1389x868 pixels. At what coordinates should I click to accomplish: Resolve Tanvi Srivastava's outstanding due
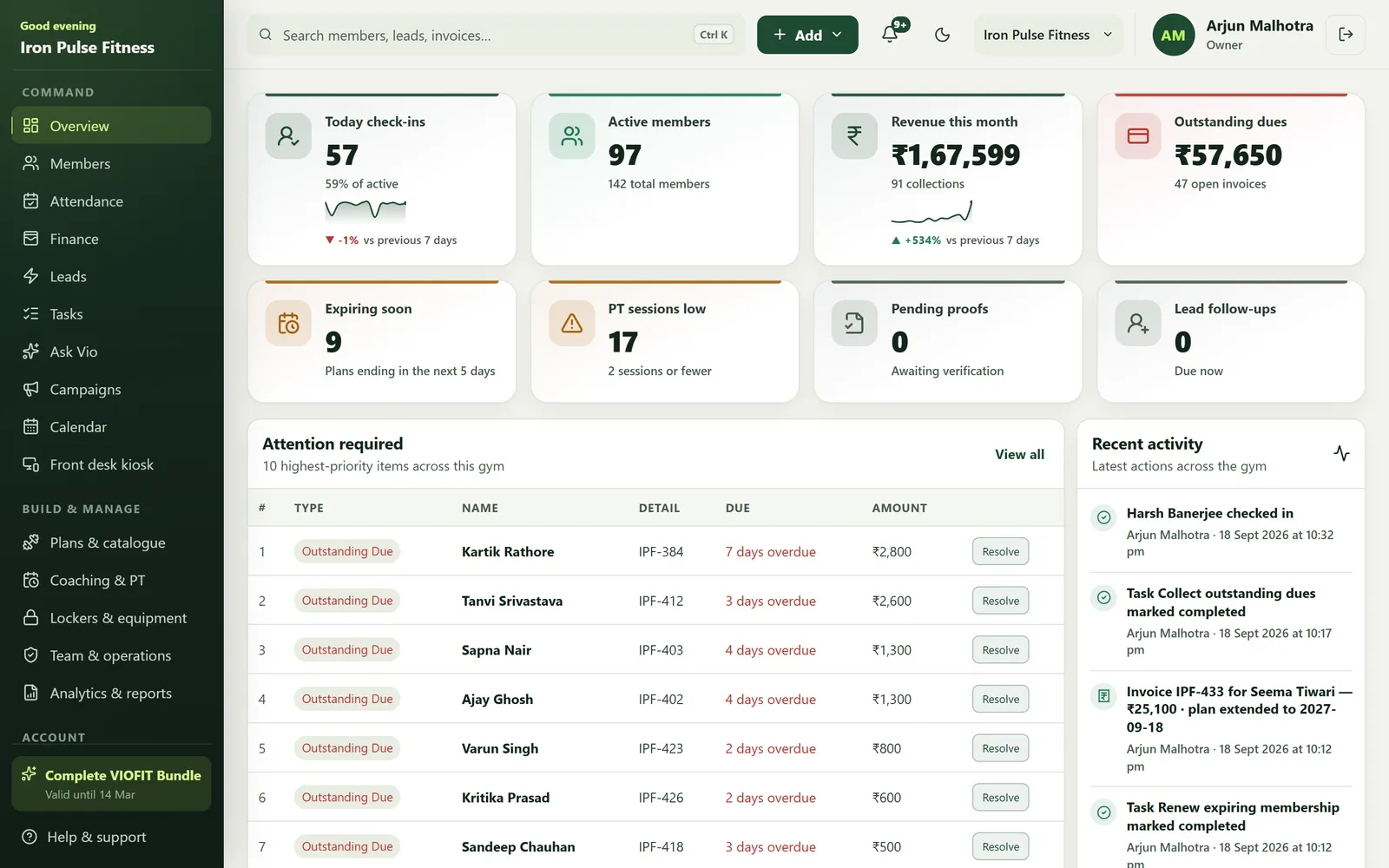click(x=1000, y=601)
